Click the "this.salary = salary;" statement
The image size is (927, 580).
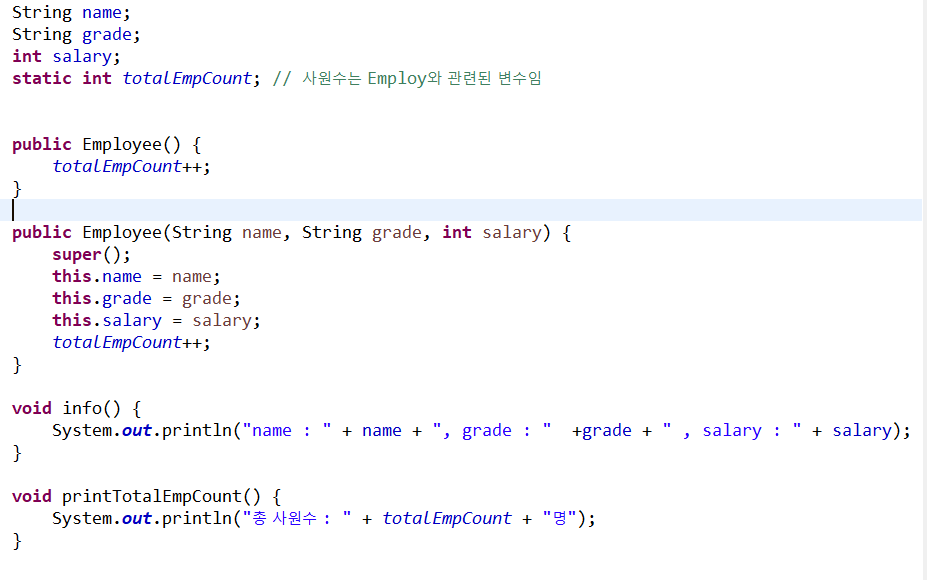pyautogui.click(x=156, y=320)
